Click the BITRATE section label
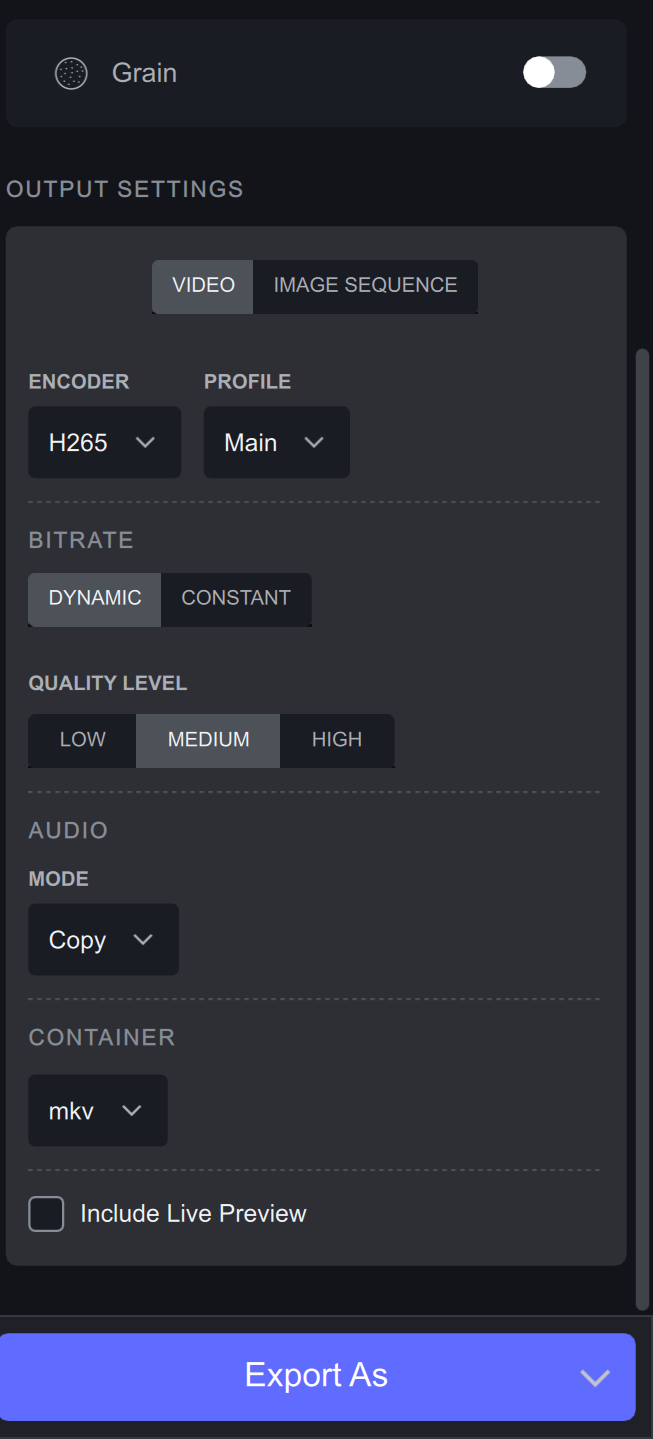Image resolution: width=653 pixels, height=1439 pixels. [81, 540]
